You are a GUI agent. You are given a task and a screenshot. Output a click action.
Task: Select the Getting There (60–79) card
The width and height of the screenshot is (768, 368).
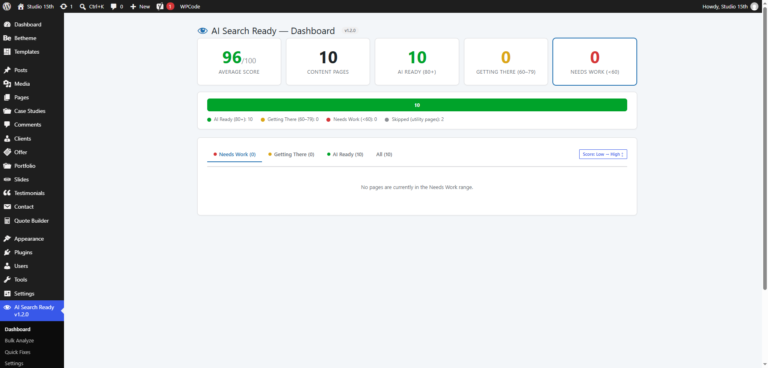coord(505,62)
